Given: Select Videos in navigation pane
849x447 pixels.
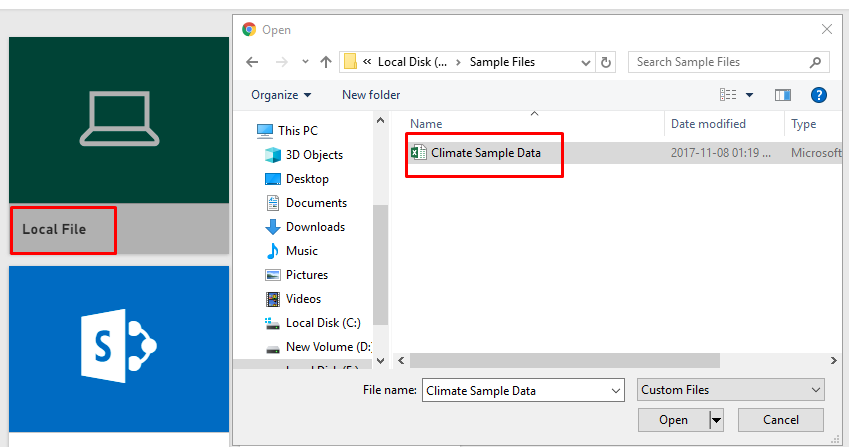Looking at the screenshot, I should click(303, 299).
